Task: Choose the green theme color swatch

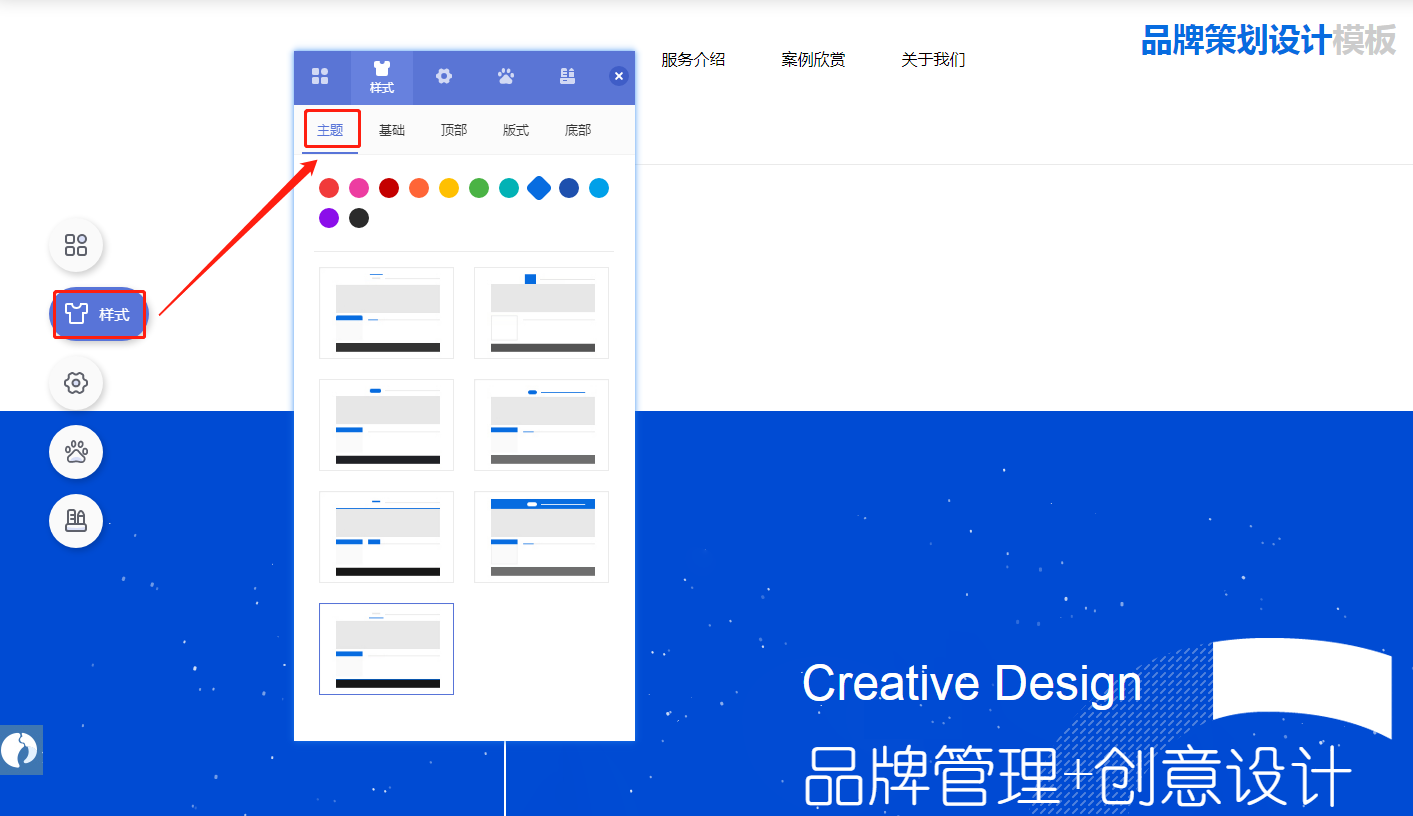Action: tap(479, 188)
